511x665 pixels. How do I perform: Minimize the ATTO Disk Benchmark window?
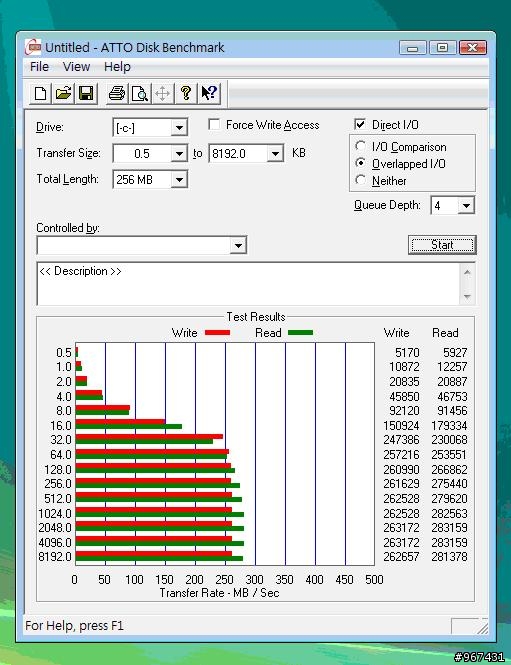pyautogui.click(x=412, y=48)
